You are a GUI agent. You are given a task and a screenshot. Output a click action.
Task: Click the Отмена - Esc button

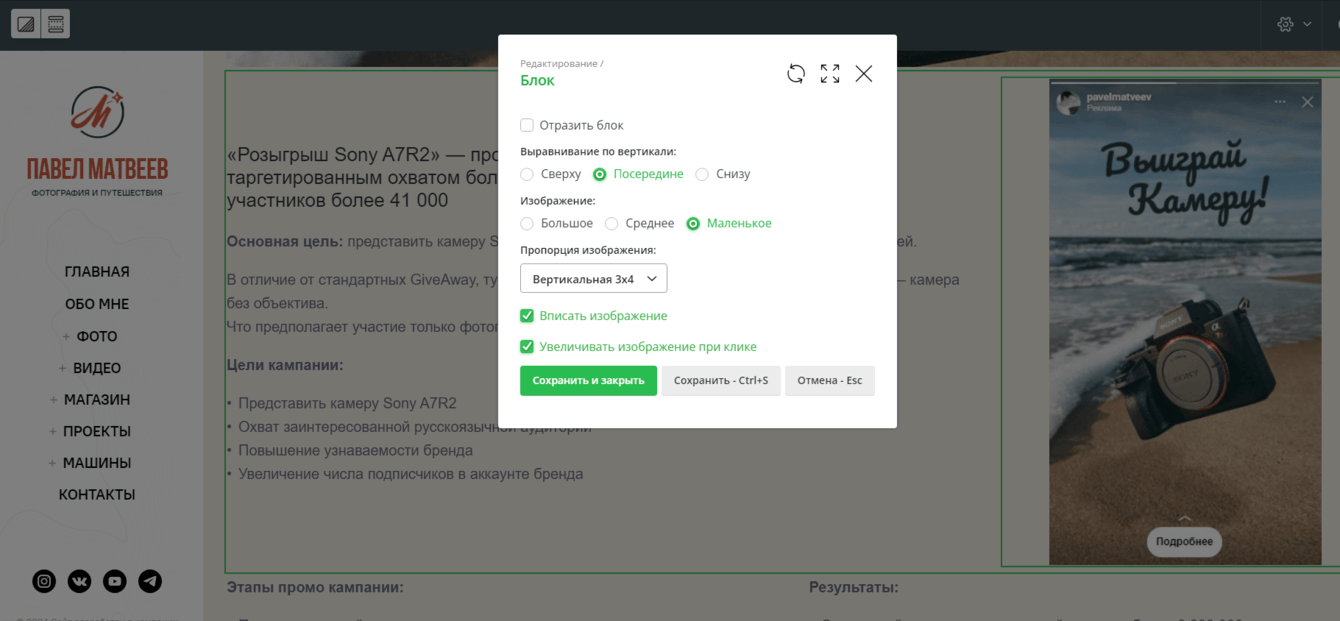(x=830, y=381)
